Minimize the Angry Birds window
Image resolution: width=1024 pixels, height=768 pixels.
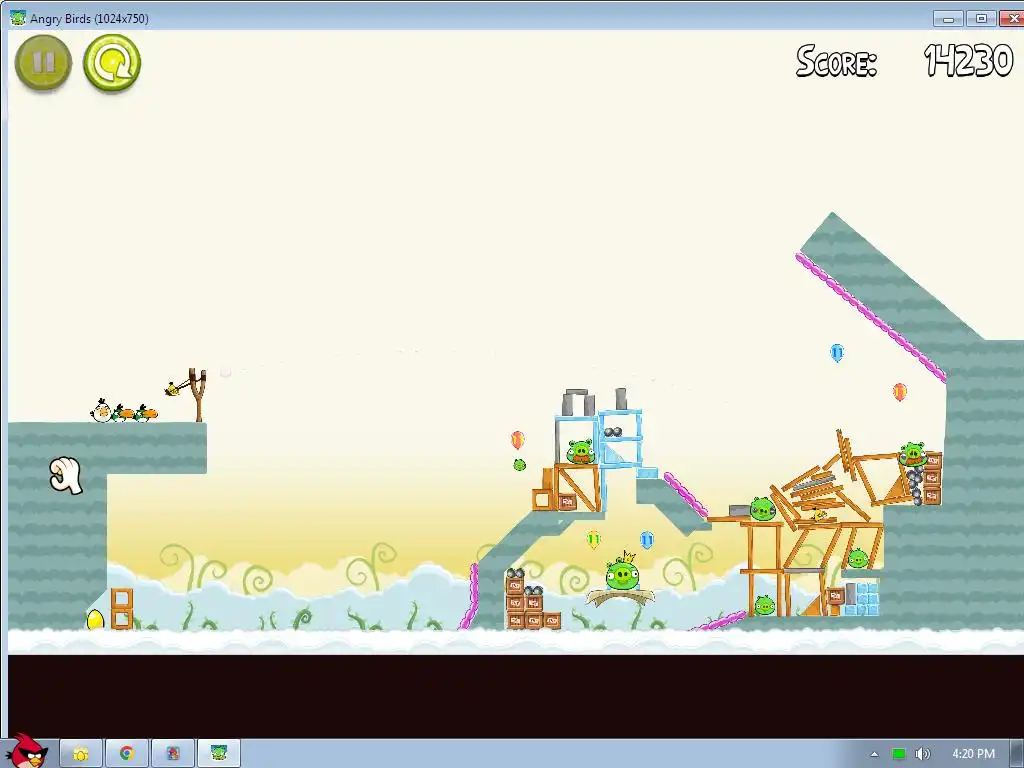pos(949,18)
